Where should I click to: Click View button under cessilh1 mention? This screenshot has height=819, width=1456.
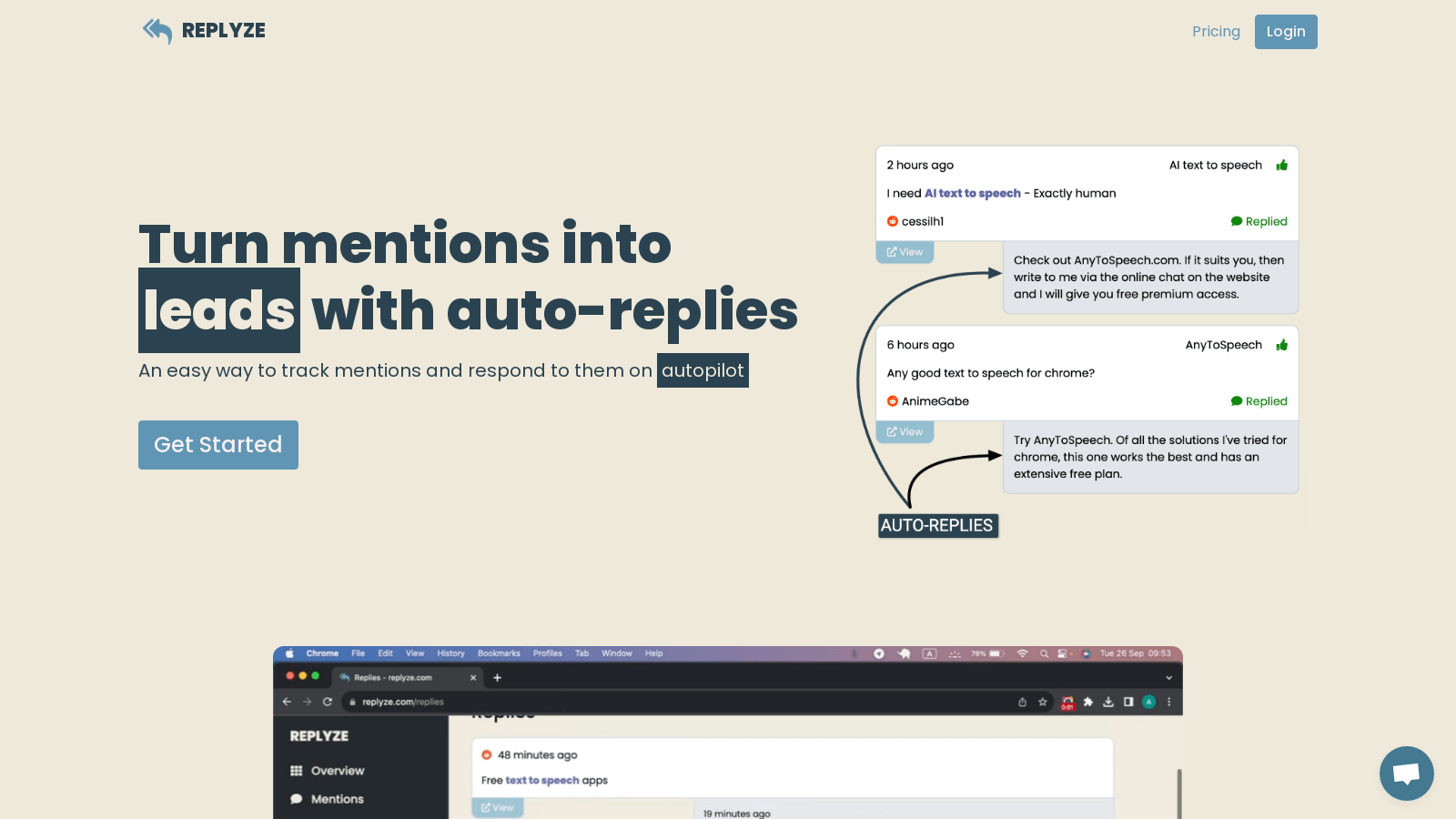(x=905, y=252)
